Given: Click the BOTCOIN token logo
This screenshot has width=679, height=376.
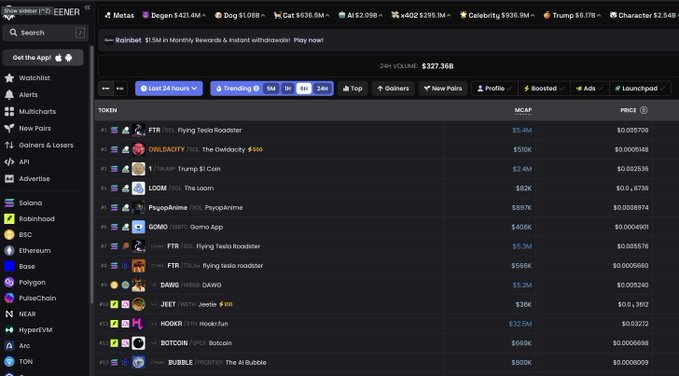Looking at the screenshot, I should click(139, 343).
